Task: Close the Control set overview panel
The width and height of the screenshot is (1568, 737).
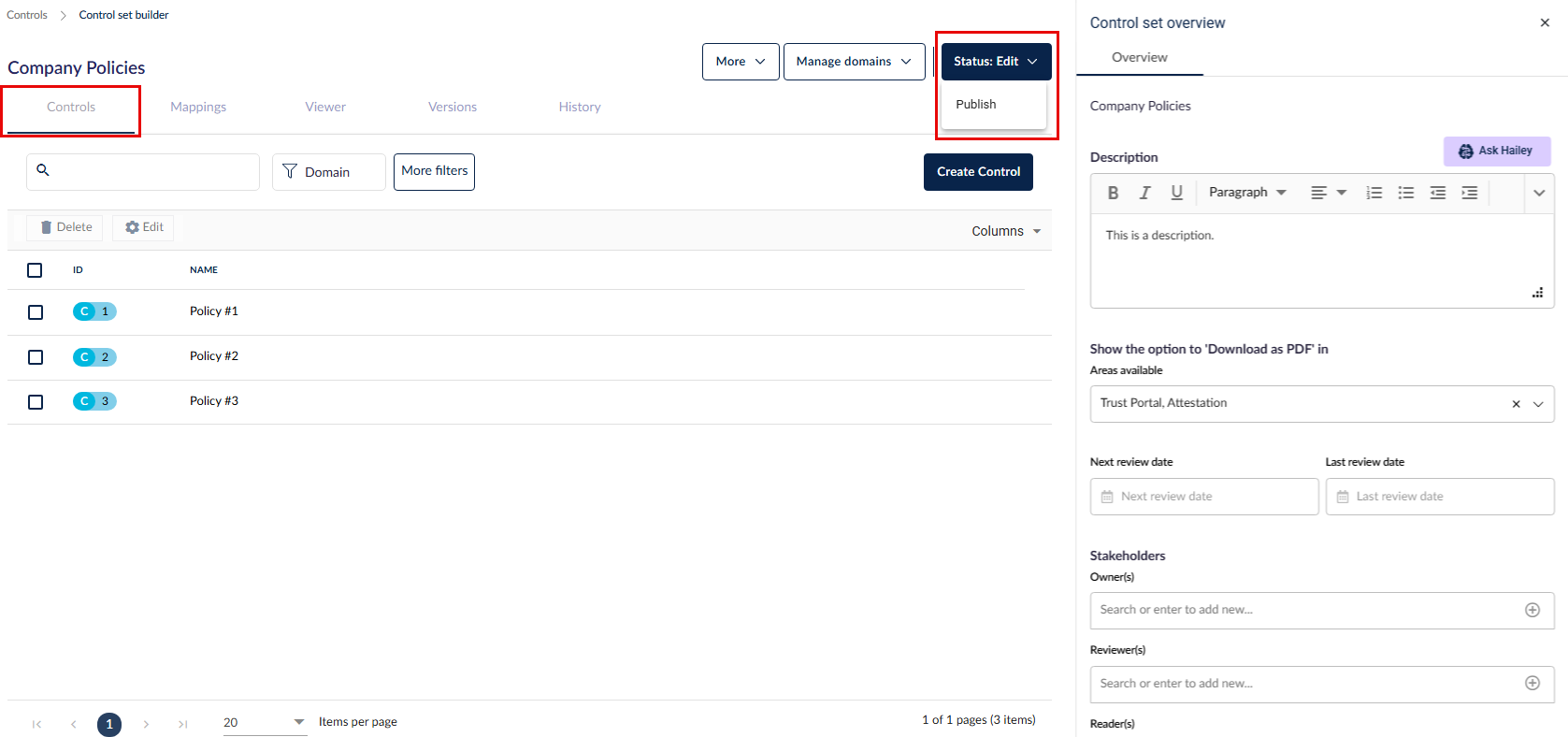Action: click(1544, 23)
